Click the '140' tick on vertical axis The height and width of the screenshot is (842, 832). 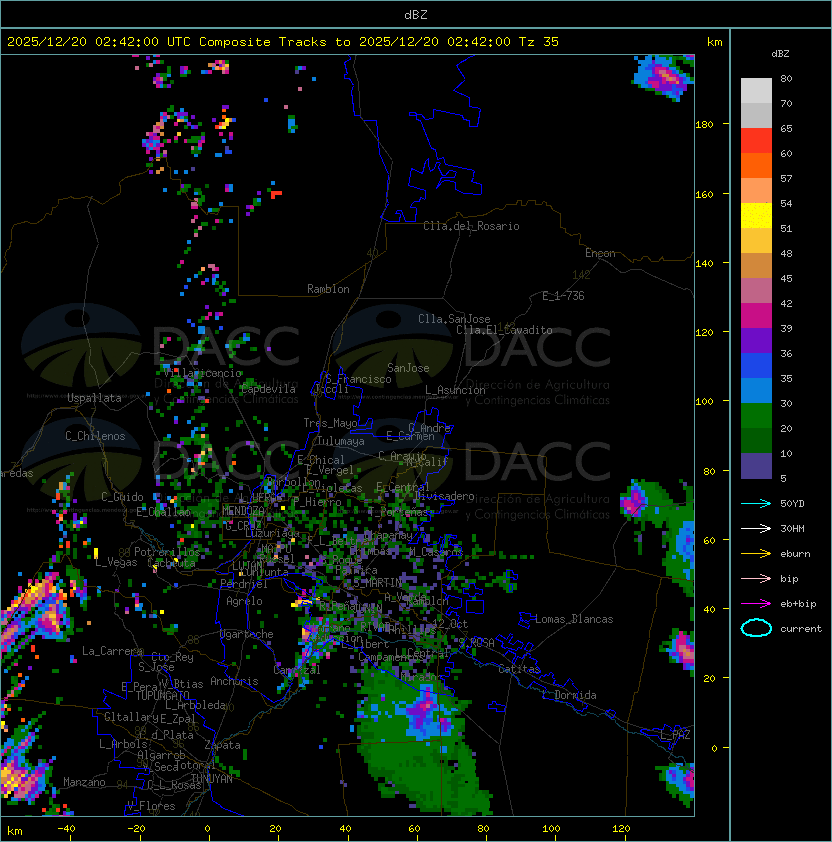[x=704, y=263]
